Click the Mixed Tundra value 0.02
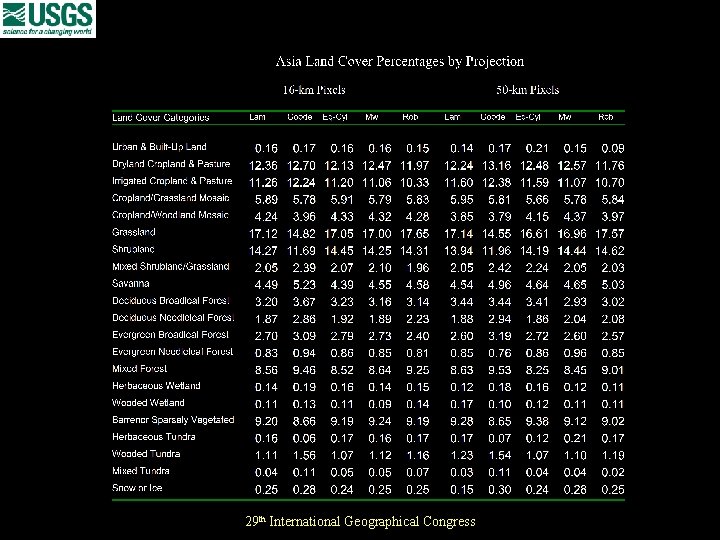Screen dimensions: 720x540 613,472
